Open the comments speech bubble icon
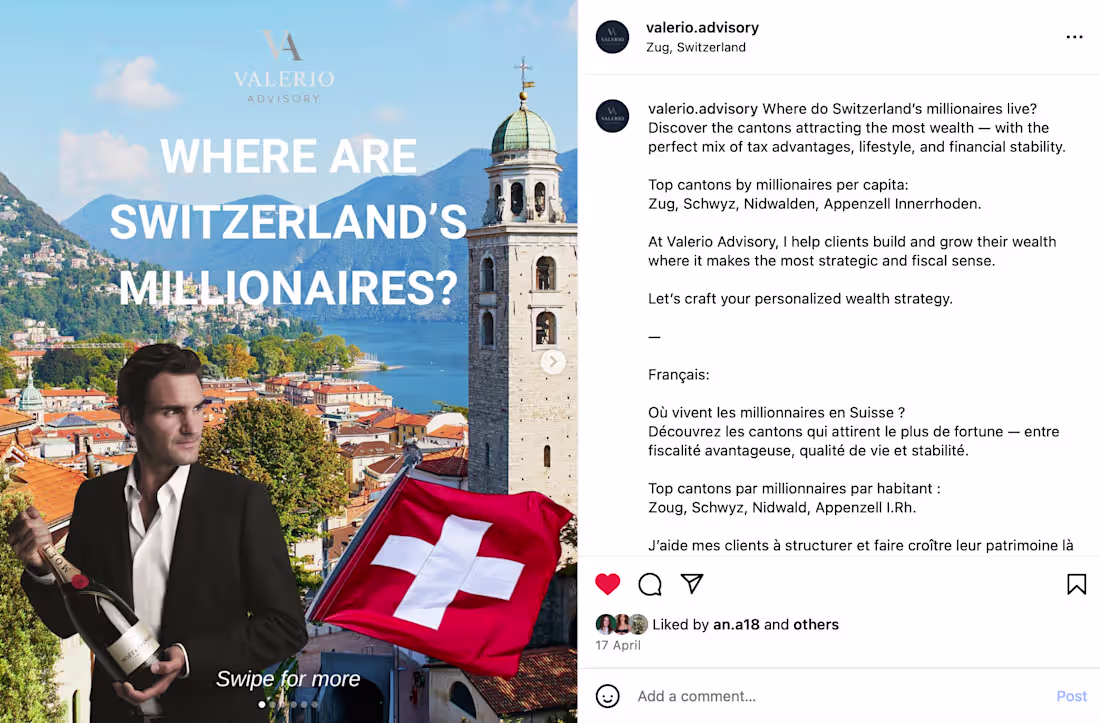Viewport: 1100px width, 723px height. point(650,584)
